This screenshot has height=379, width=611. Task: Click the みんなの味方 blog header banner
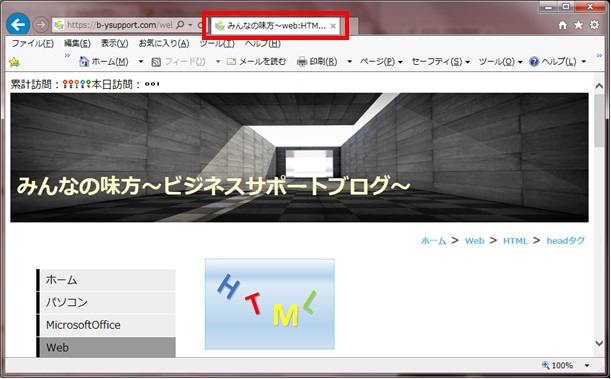point(299,157)
